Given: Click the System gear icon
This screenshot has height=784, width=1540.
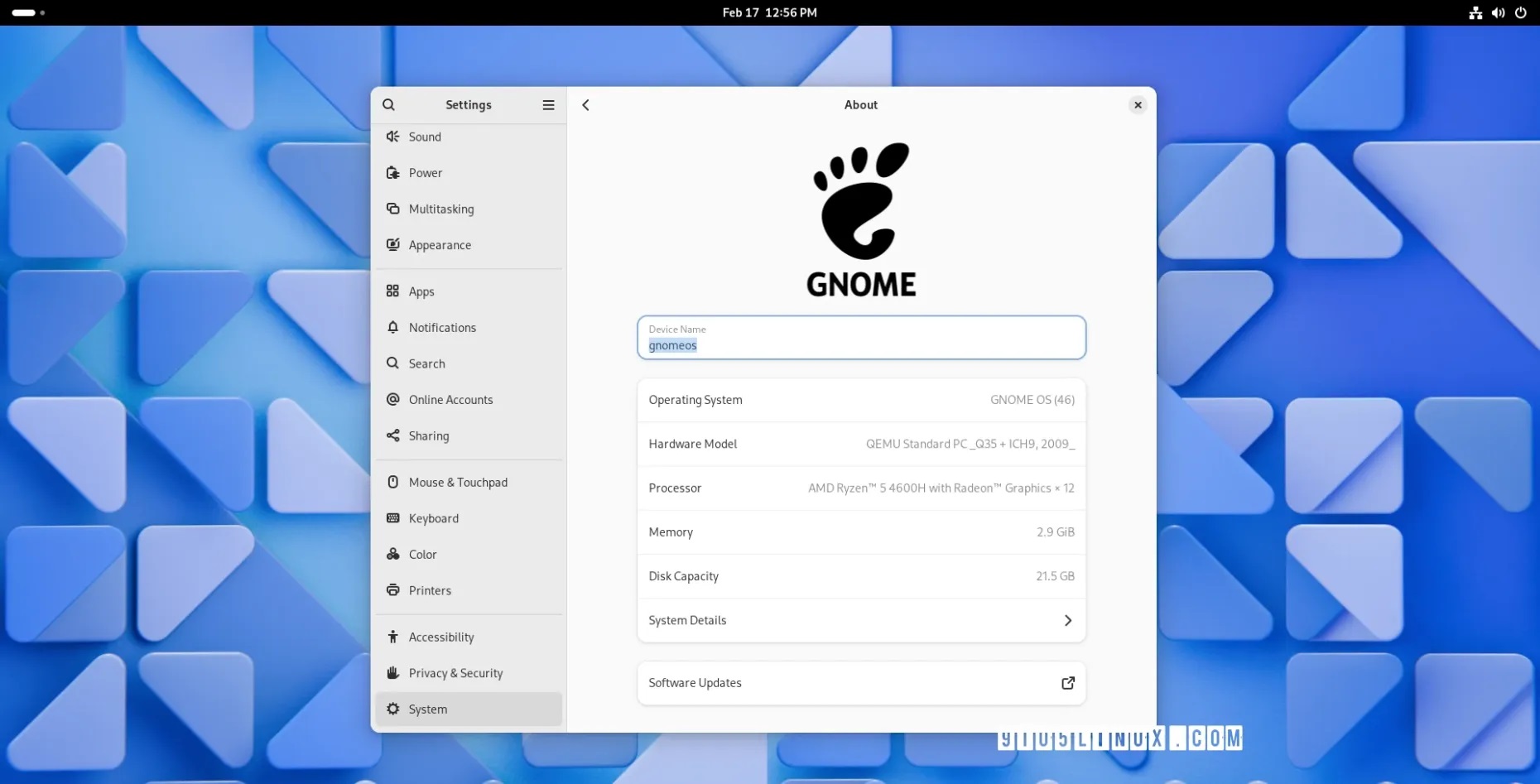Looking at the screenshot, I should pyautogui.click(x=393, y=709).
